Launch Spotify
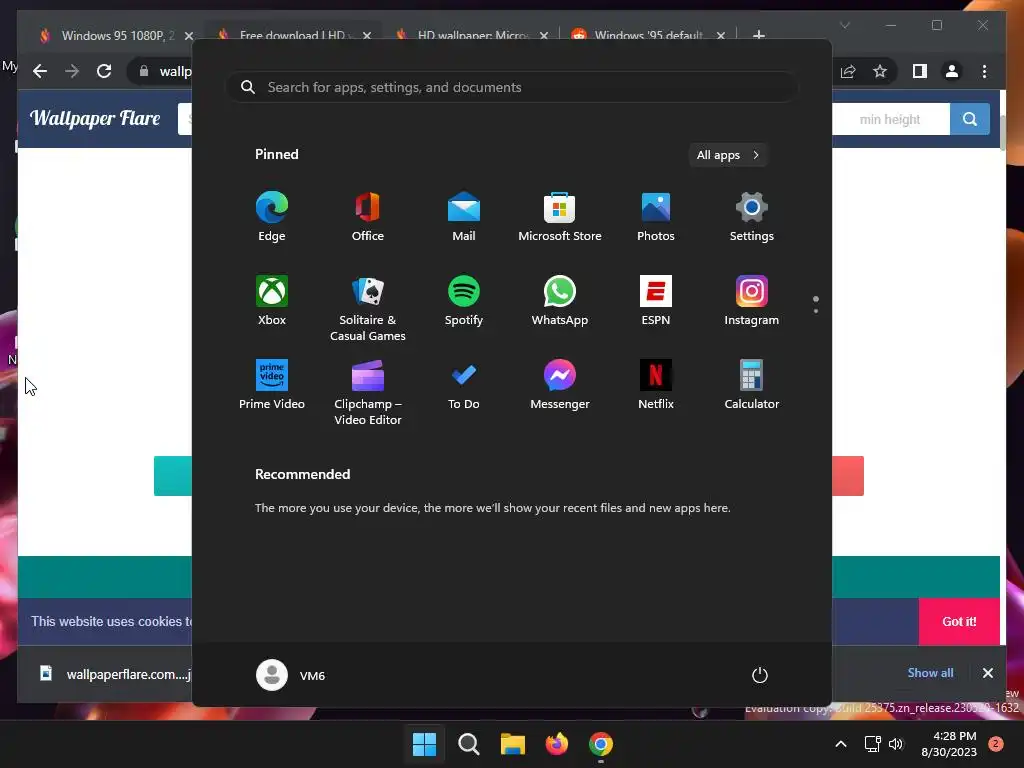Image resolution: width=1024 pixels, height=768 pixels. coord(464,300)
